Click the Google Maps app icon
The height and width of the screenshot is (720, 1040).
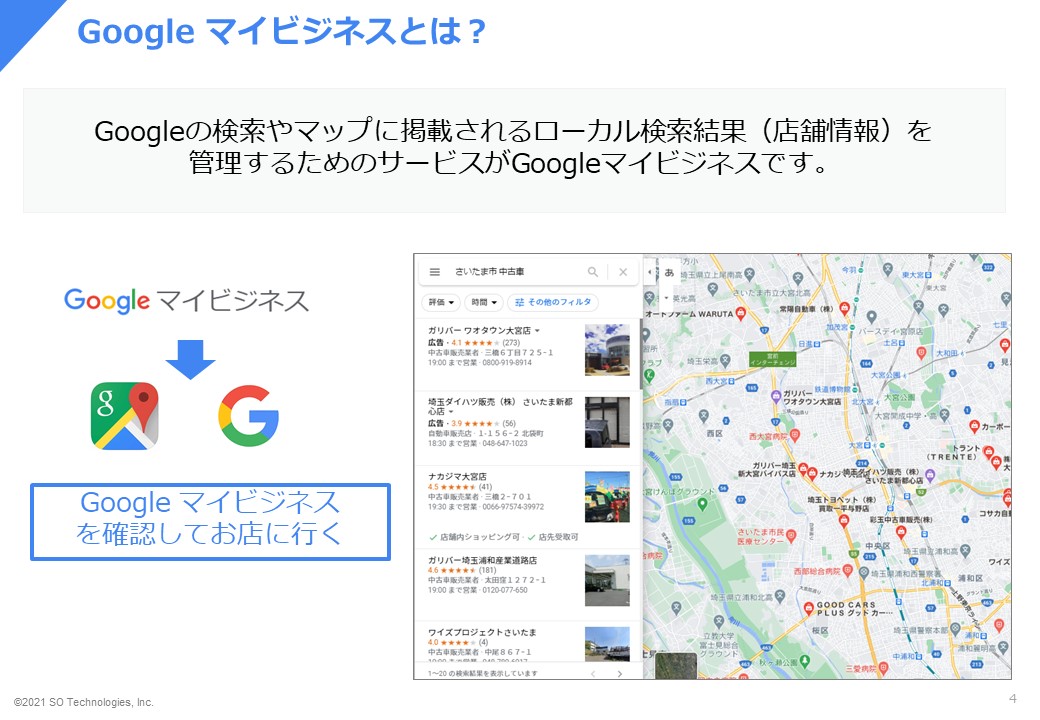pos(125,416)
